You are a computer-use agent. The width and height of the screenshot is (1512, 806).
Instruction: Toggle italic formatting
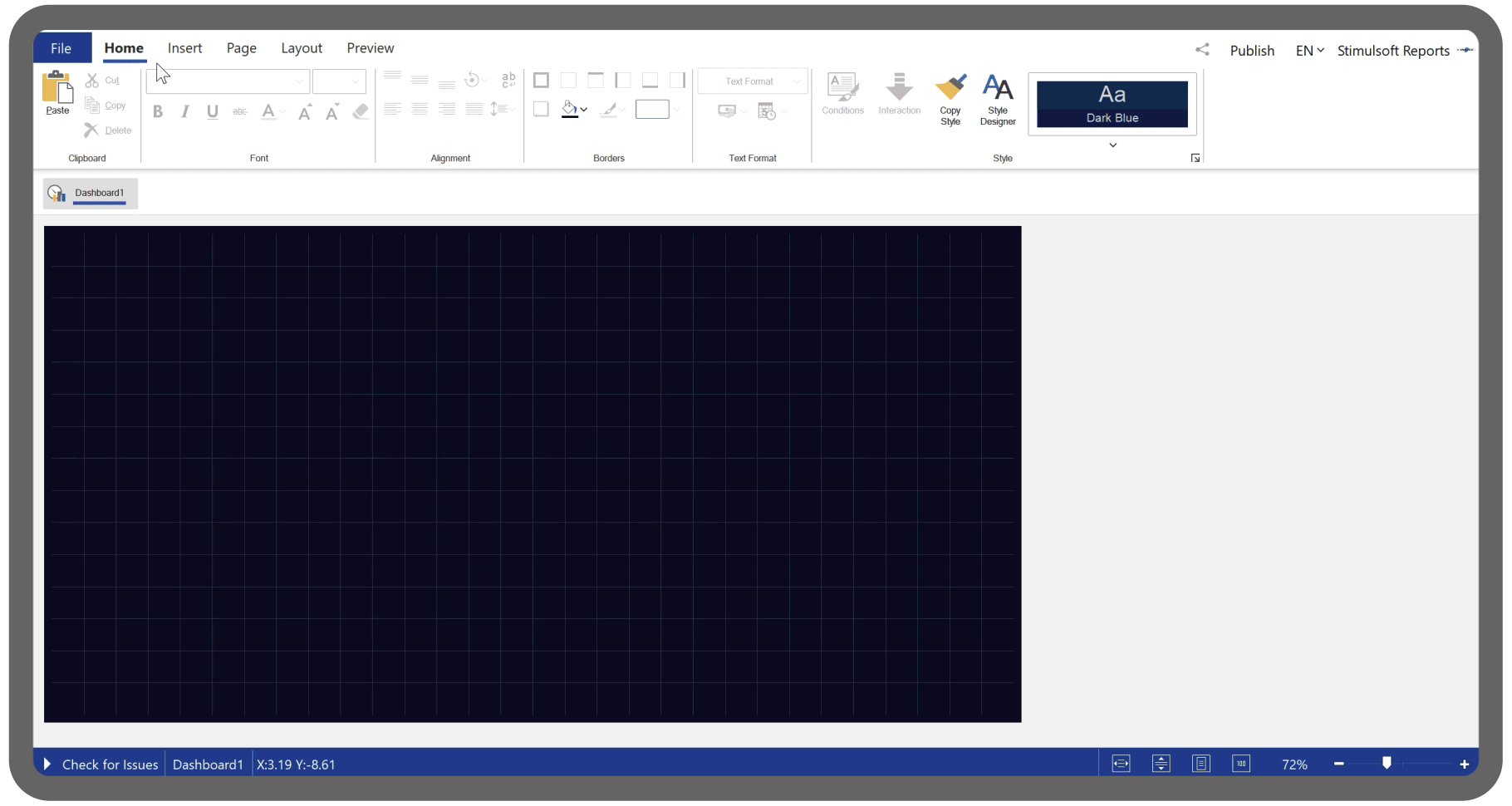[185, 111]
